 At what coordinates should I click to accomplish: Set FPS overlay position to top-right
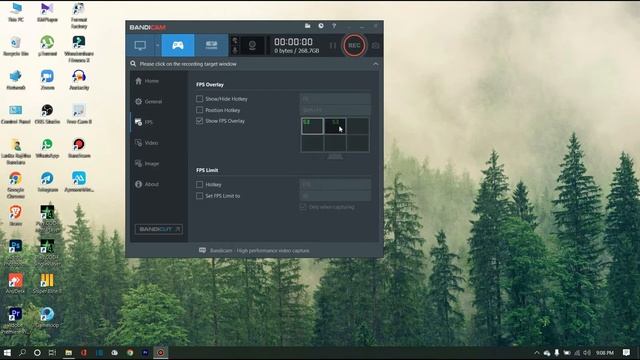point(358,126)
